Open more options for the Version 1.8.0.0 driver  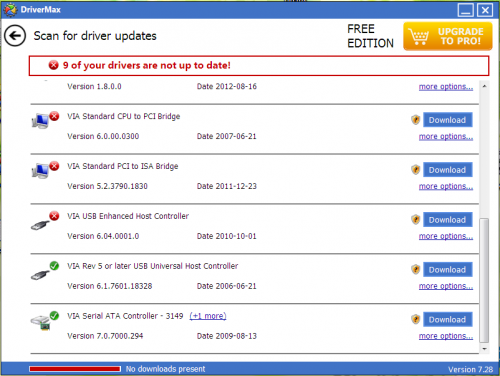[446, 87]
